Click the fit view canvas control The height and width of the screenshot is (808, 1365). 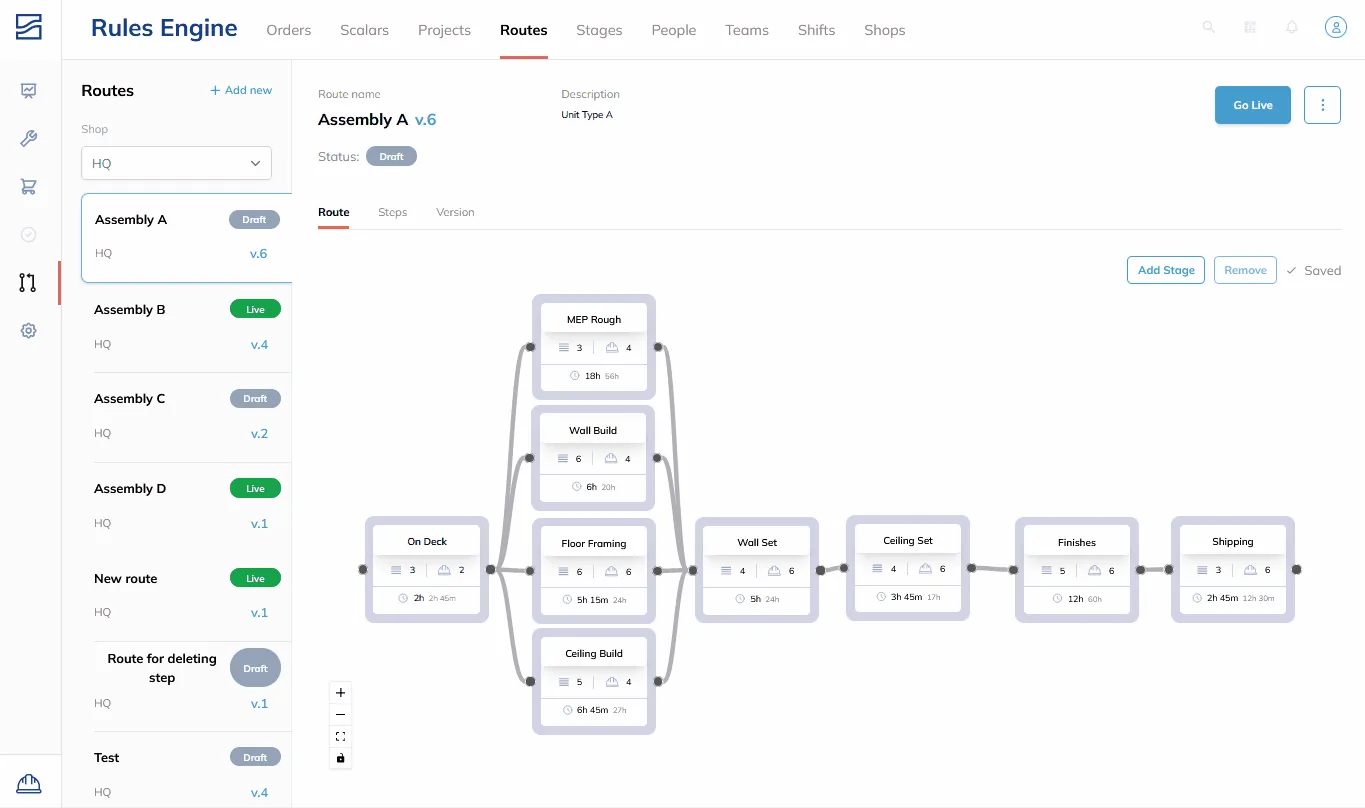click(x=341, y=737)
